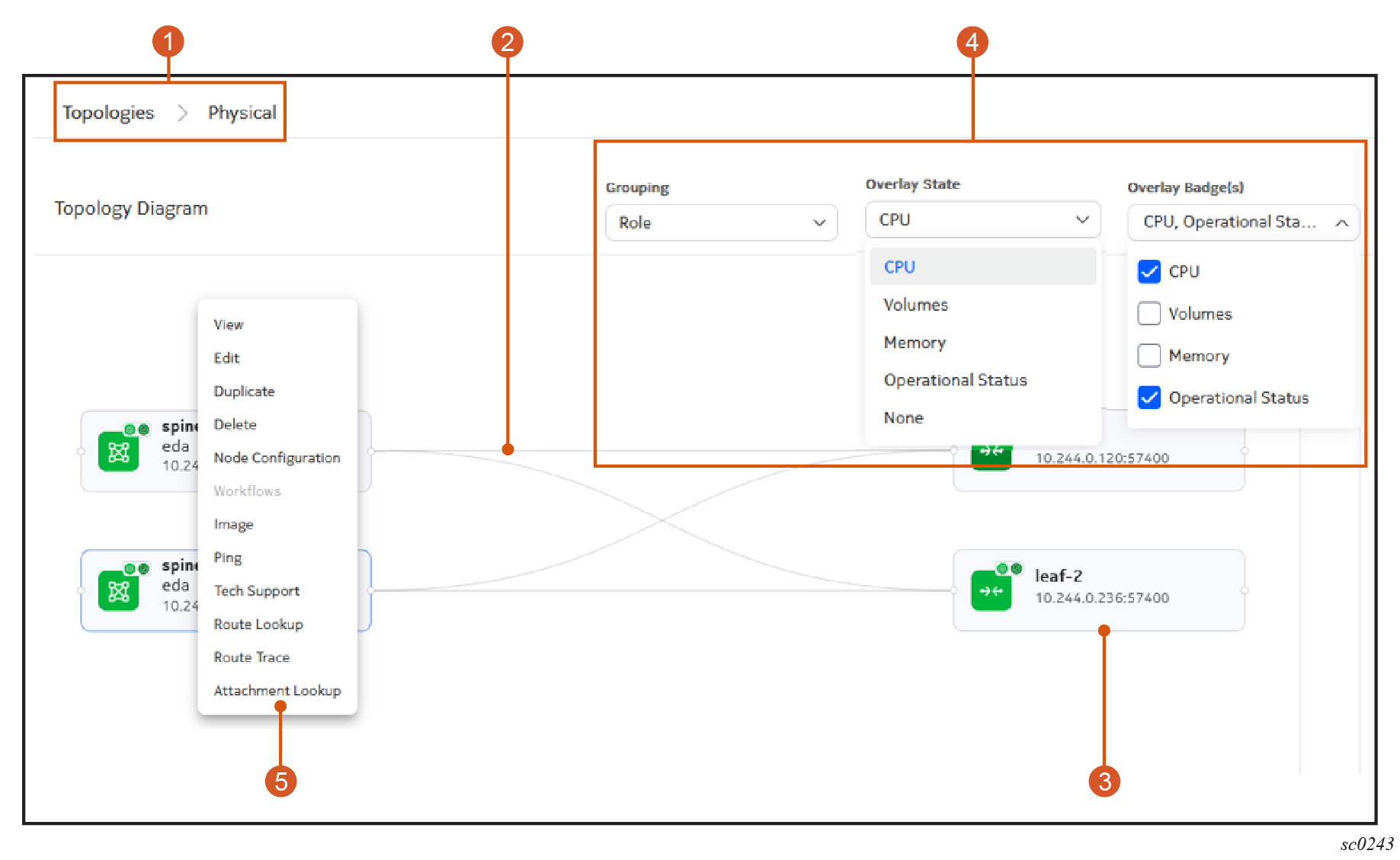Choose Image from the context menu
The width and height of the screenshot is (1400, 860).
click(277, 524)
